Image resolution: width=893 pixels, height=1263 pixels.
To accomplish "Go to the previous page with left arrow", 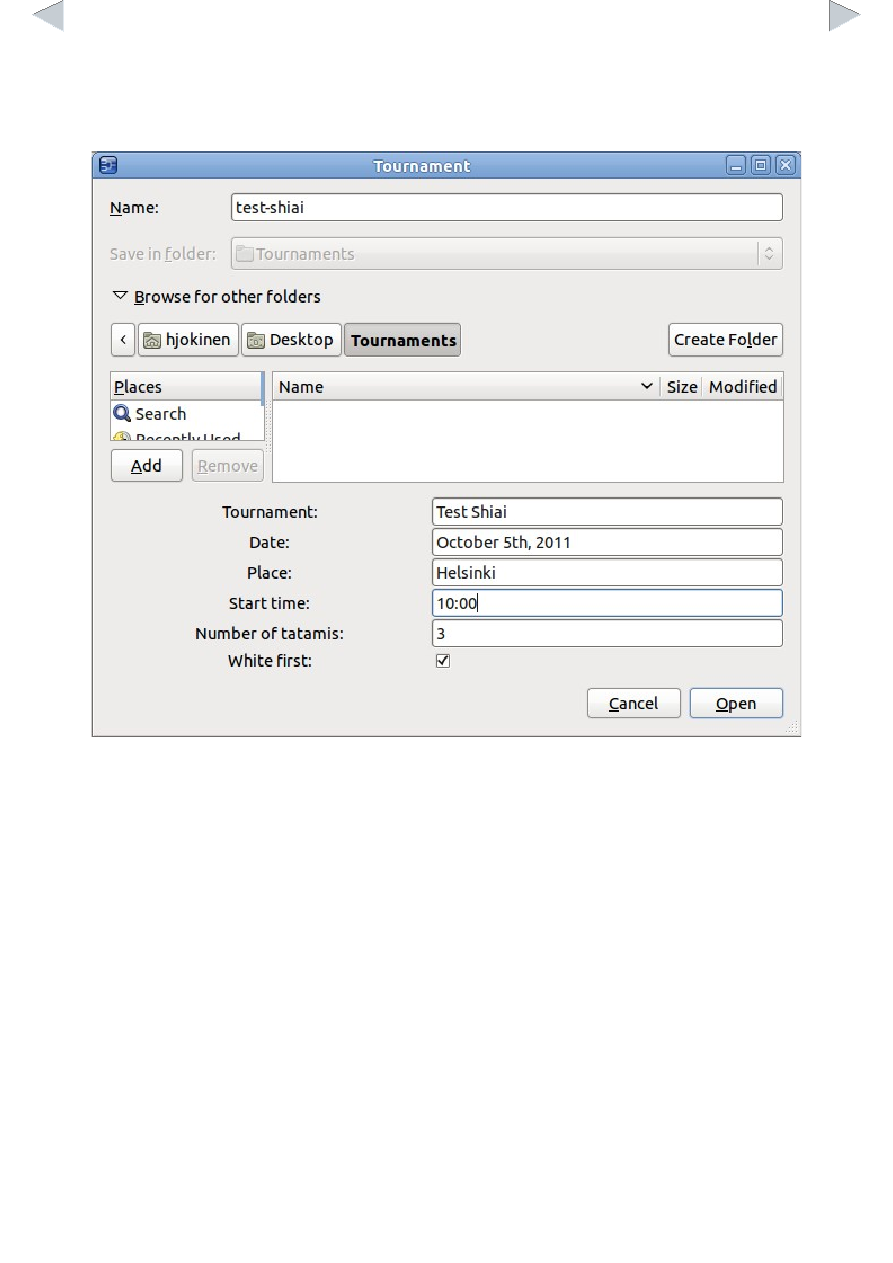I will (49, 15).
